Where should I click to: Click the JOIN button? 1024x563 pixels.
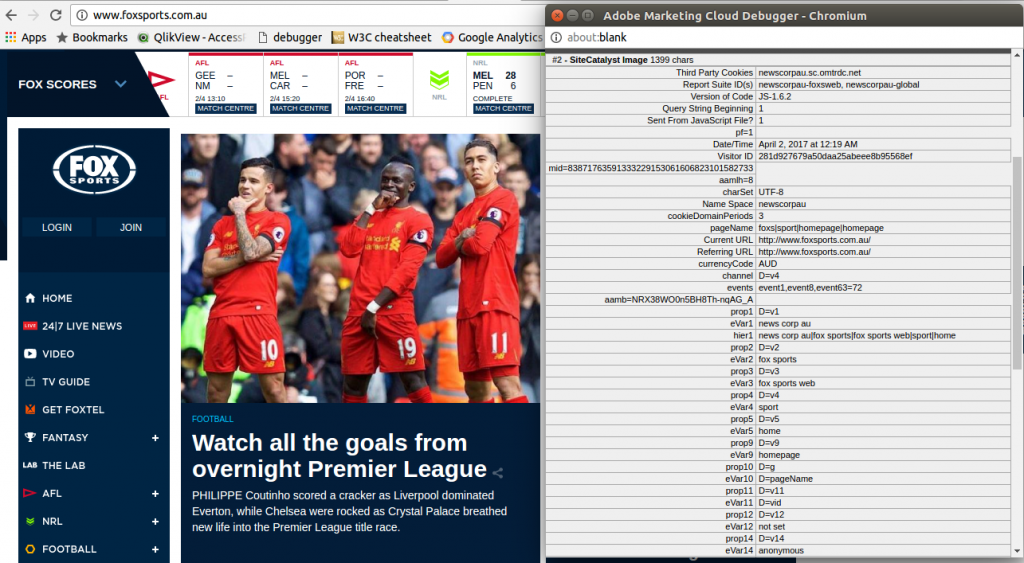point(131,227)
